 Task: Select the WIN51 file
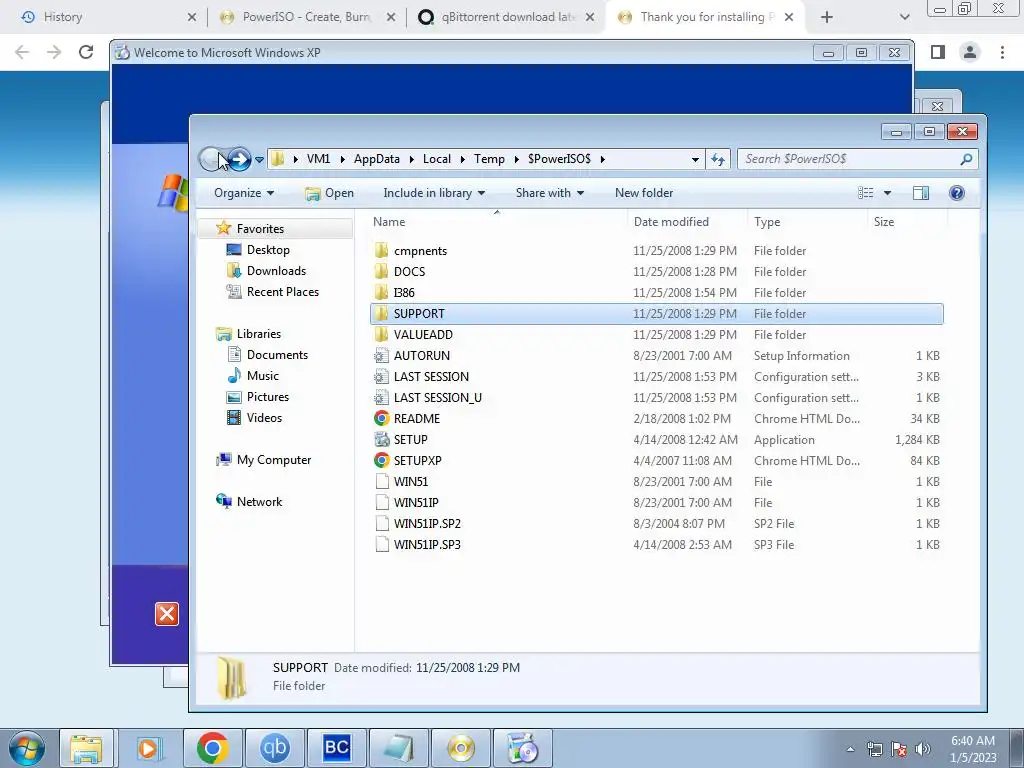pos(656,481)
